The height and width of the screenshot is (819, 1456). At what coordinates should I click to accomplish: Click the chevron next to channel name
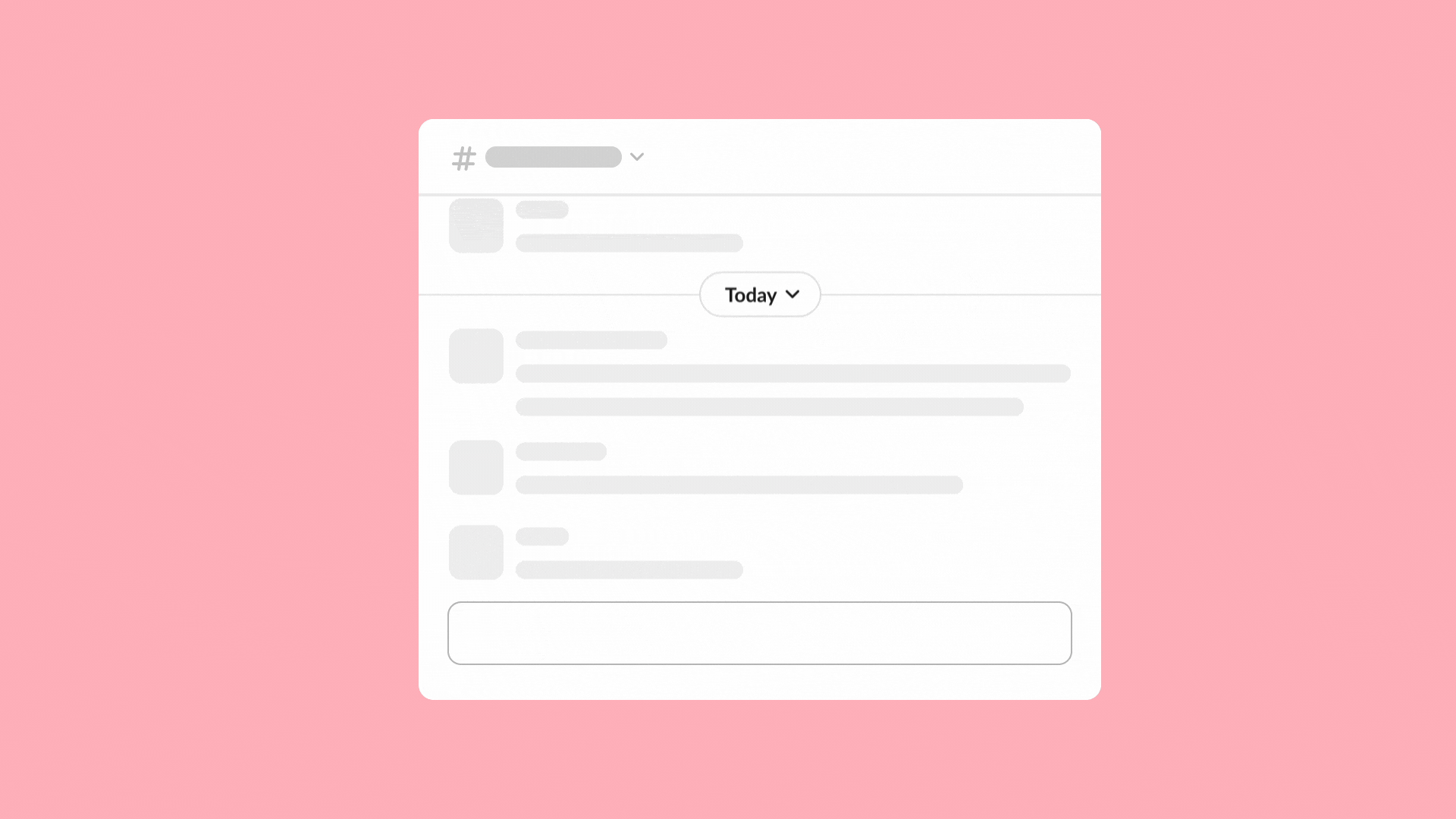[x=636, y=157]
